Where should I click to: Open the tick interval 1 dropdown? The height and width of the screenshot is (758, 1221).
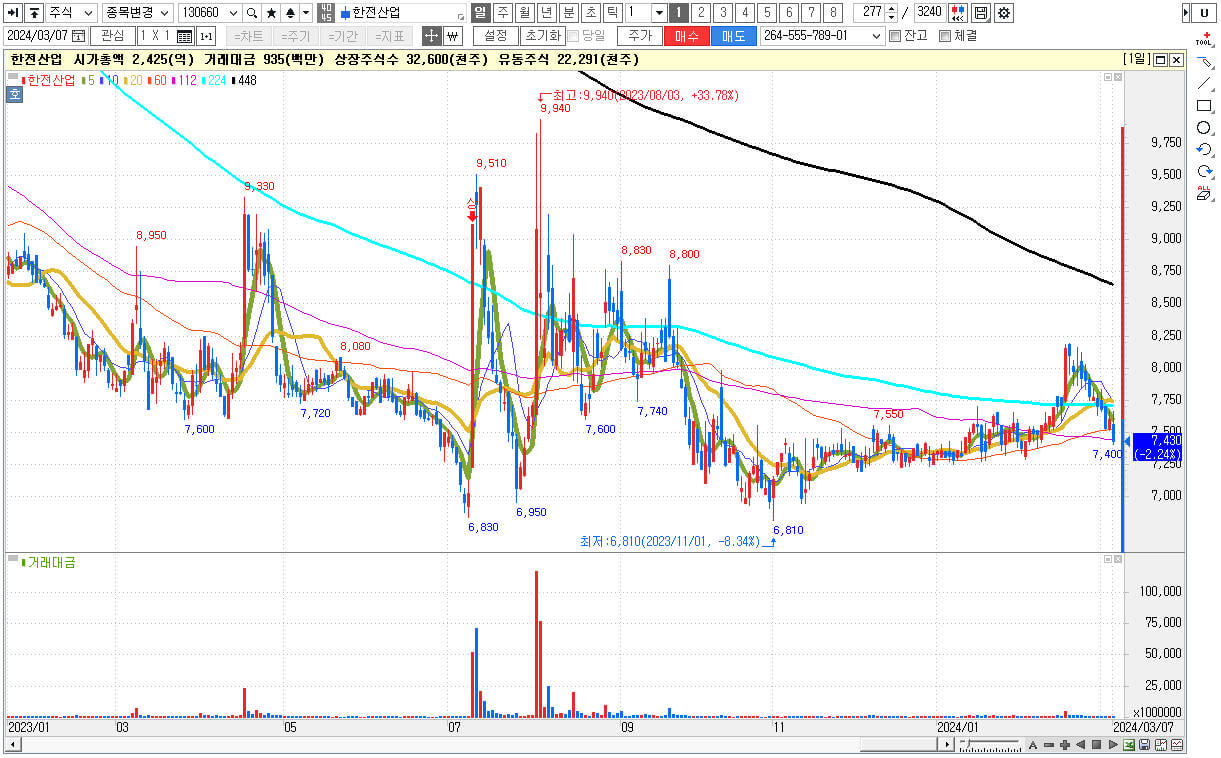pos(659,13)
